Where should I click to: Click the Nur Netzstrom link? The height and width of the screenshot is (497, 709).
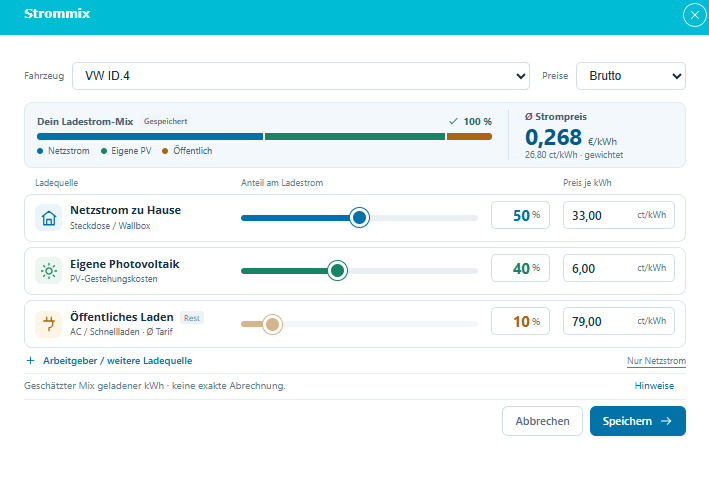656,361
